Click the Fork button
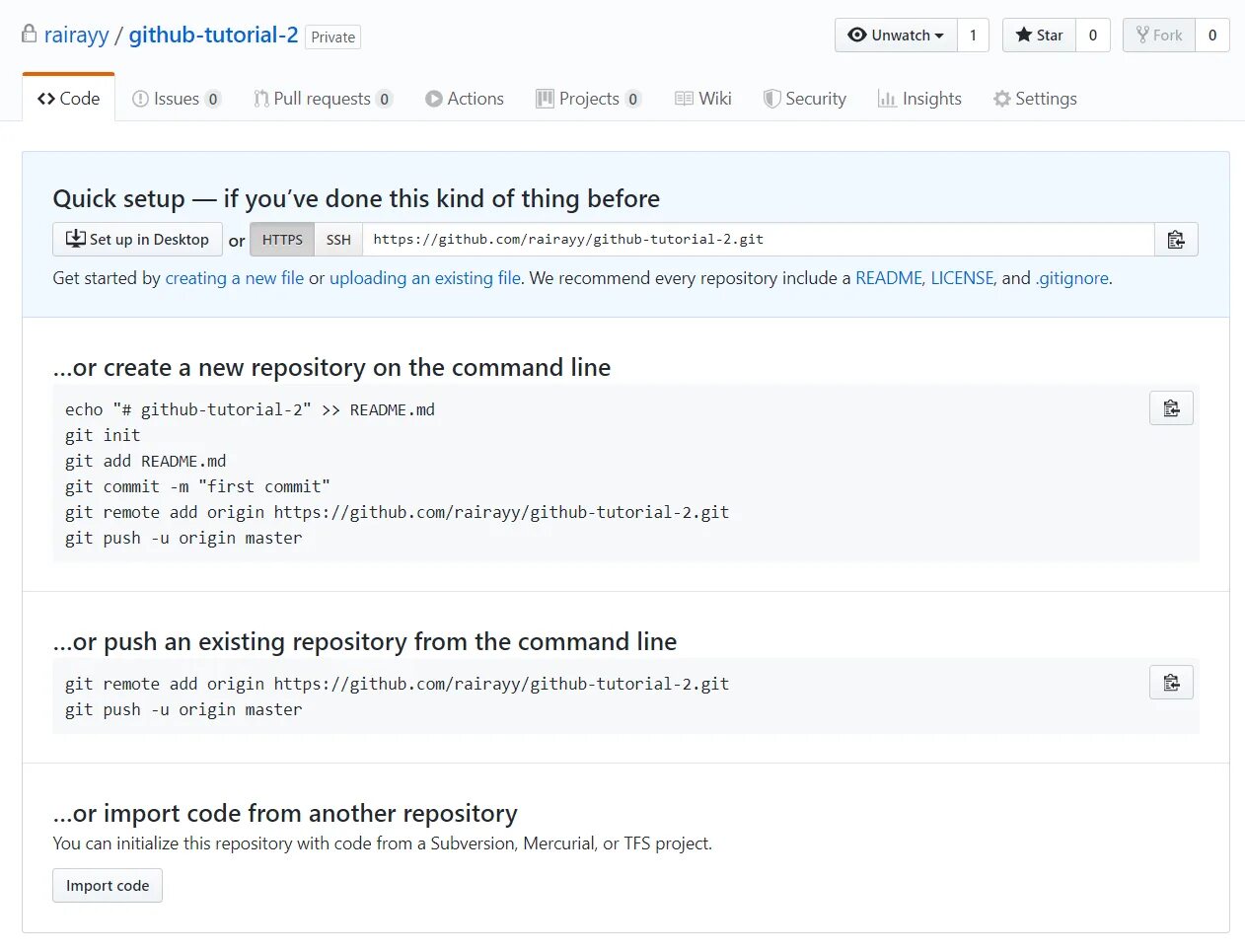Viewport: 1245px width, 952px height. click(x=1159, y=36)
